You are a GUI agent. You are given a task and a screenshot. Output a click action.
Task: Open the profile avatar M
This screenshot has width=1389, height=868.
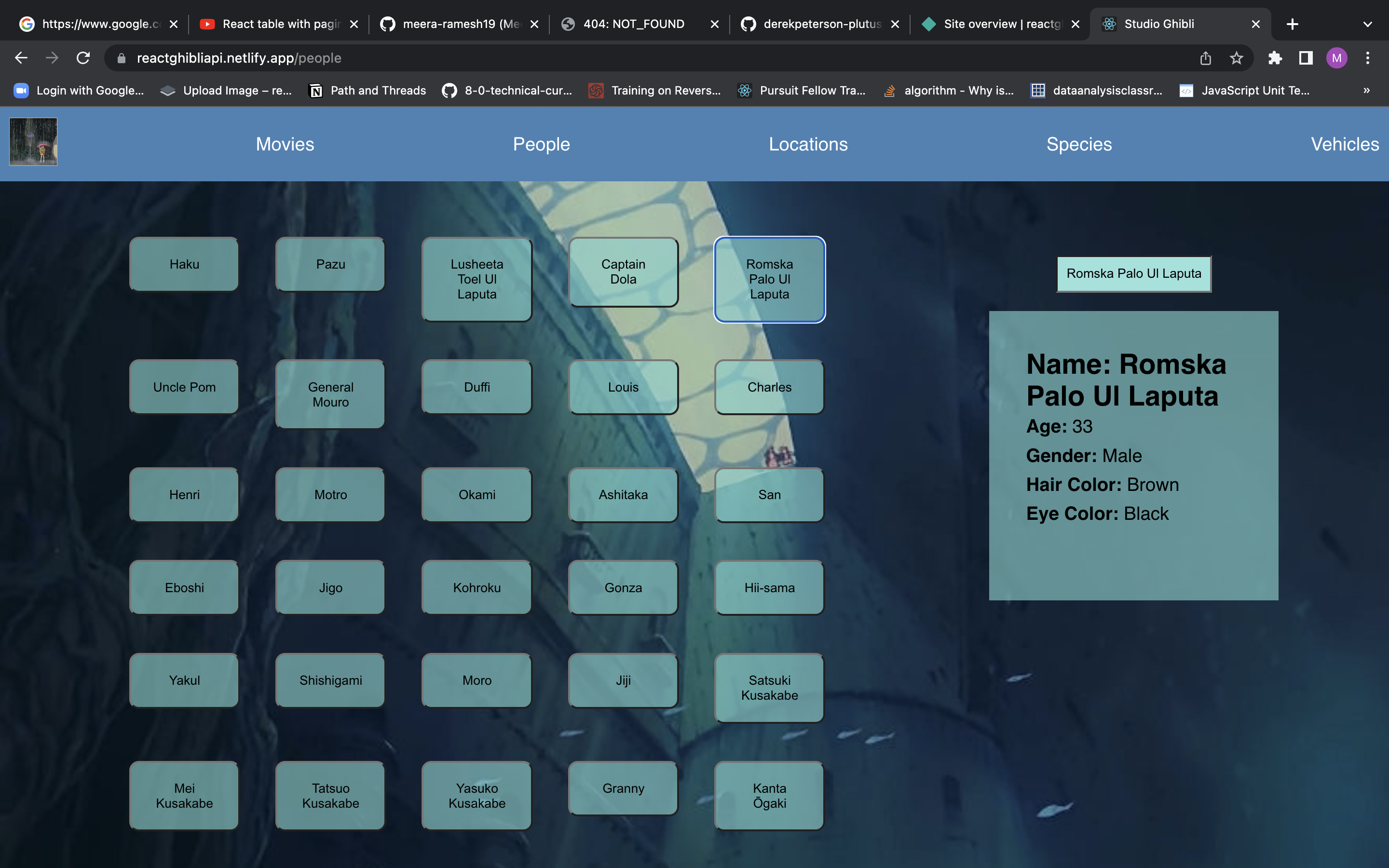click(1337, 58)
